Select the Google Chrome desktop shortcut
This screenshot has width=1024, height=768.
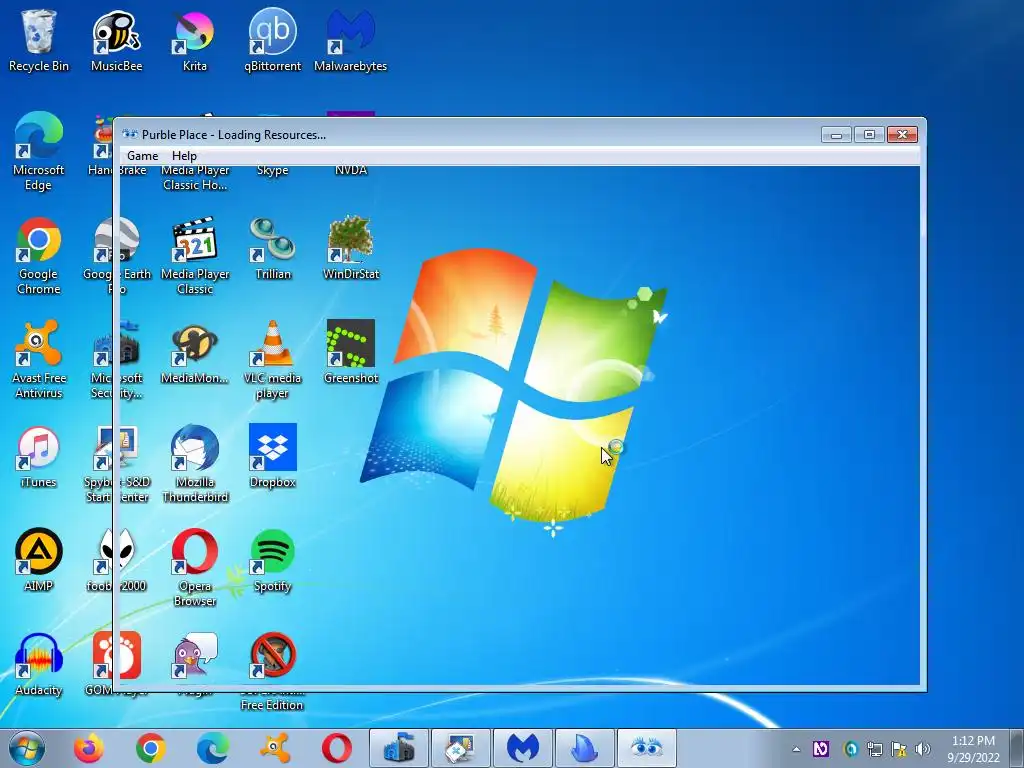point(39,256)
